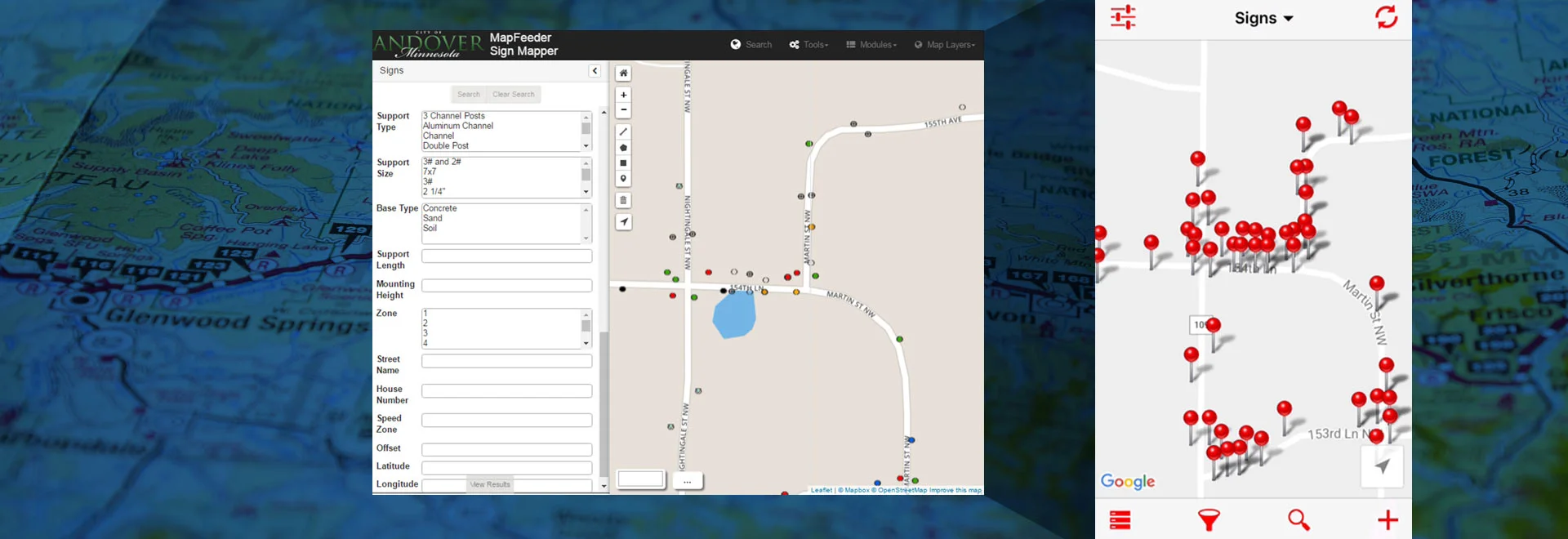Viewport: 1568px width, 539px height.
Task: Select the place marker tool
Action: click(x=623, y=179)
